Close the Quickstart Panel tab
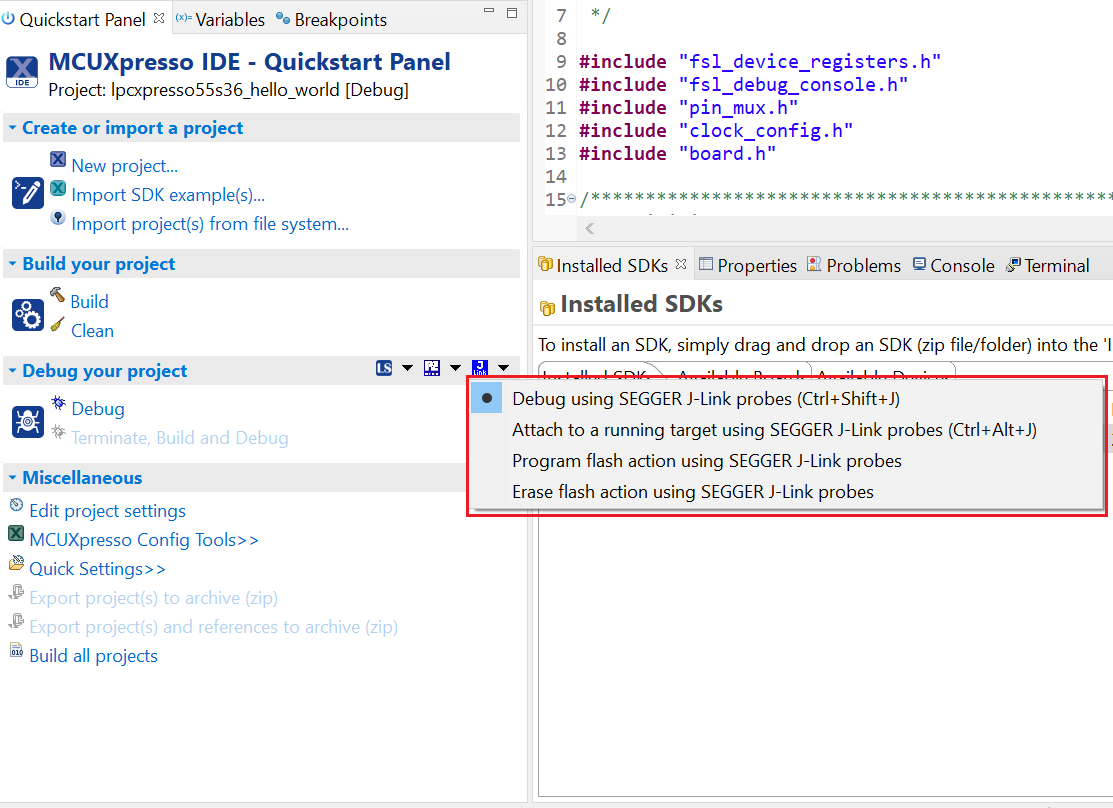This screenshot has width=1113, height=808. 159,19
